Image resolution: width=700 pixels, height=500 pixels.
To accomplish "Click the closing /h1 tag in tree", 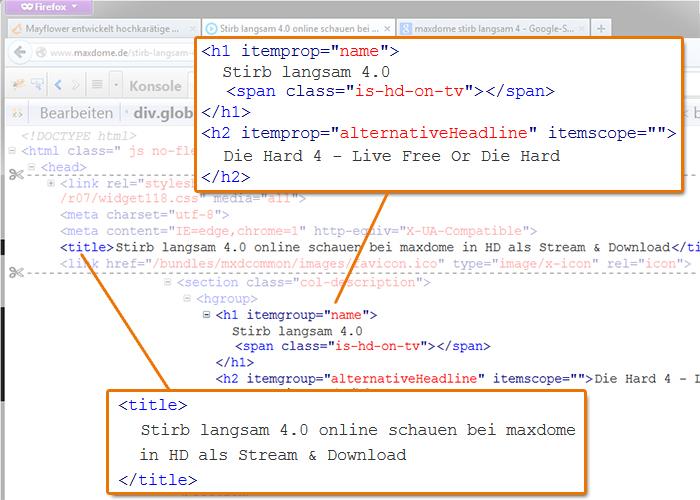I will point(235,362).
